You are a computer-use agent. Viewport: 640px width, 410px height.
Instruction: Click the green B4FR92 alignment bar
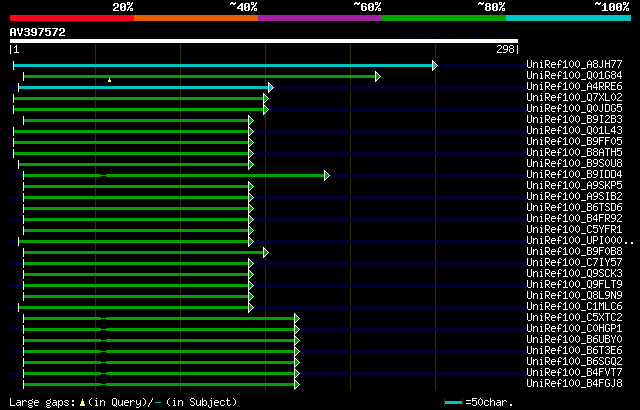pos(136,219)
